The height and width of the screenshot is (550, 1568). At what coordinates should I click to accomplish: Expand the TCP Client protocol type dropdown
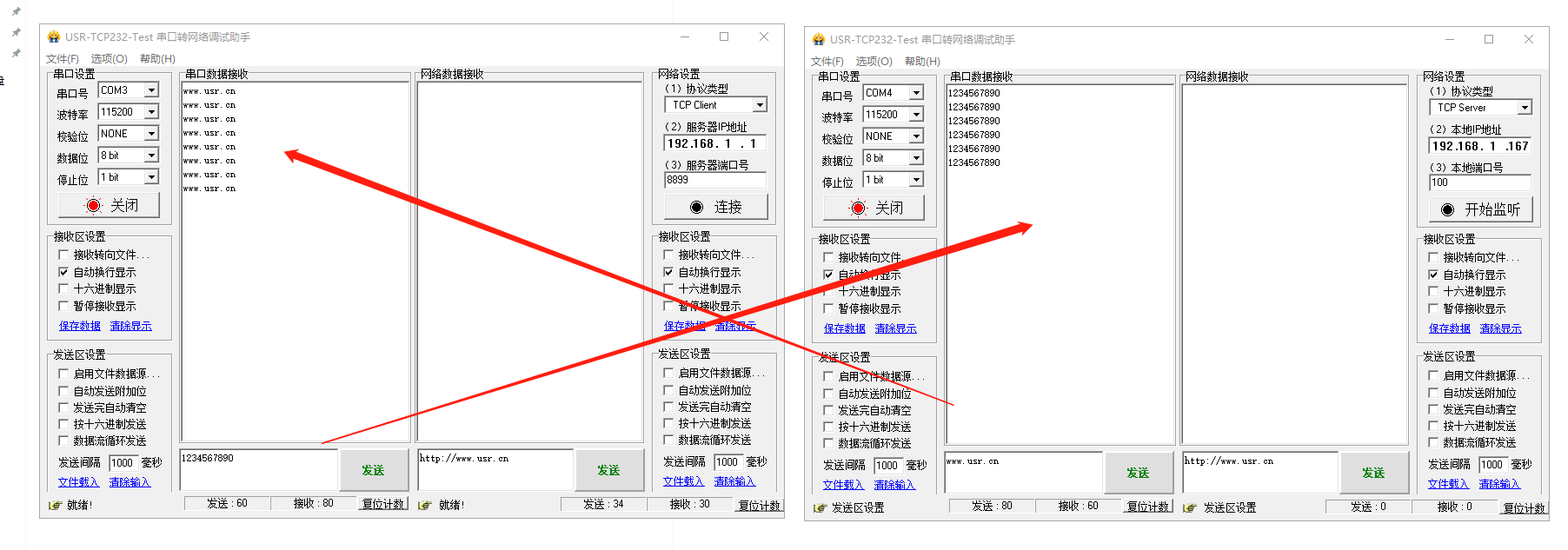[x=760, y=105]
